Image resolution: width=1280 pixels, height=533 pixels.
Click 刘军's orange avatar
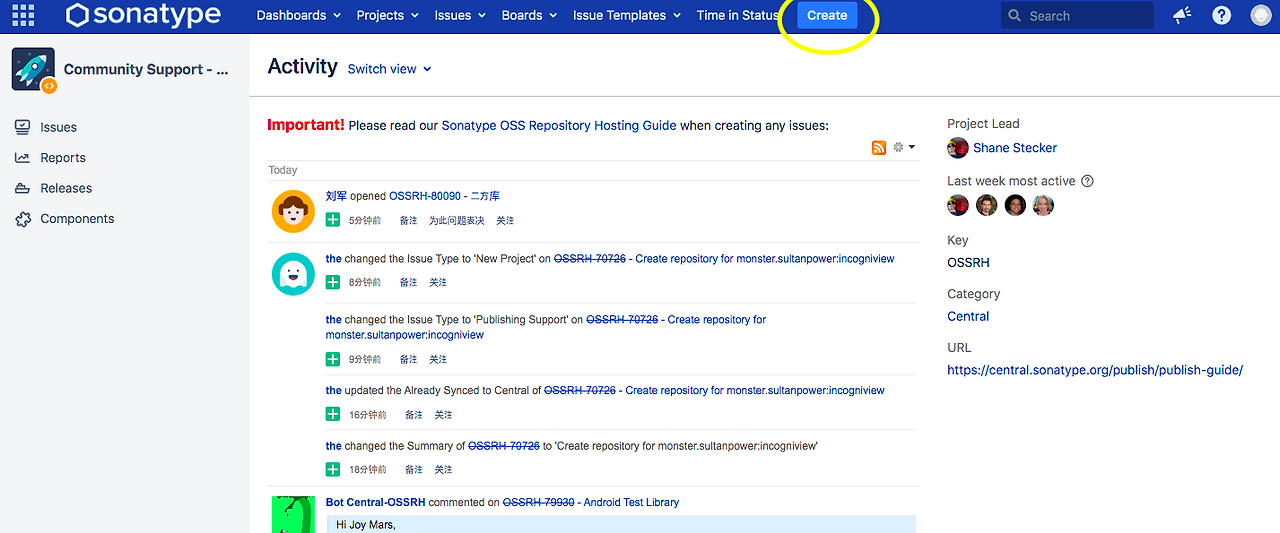pos(293,211)
